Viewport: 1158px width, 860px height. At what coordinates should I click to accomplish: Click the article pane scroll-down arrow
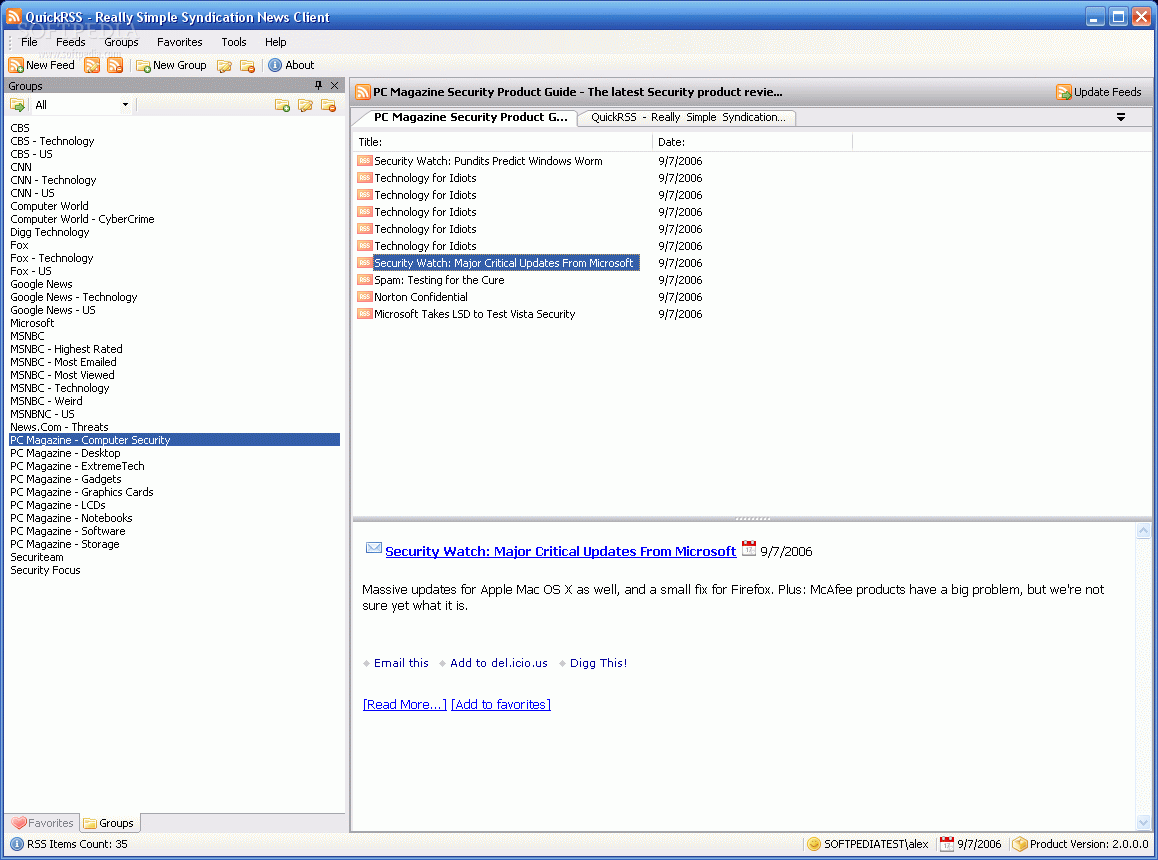point(1143,822)
